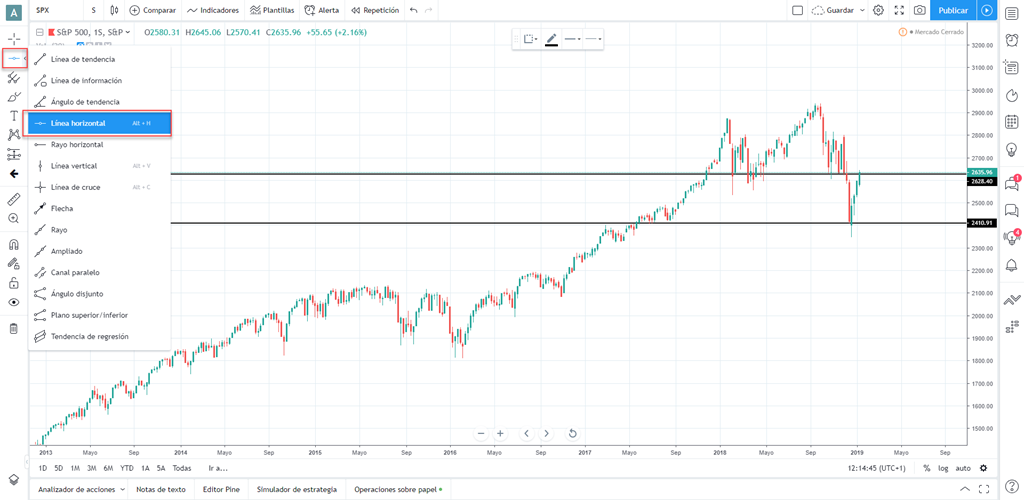This screenshot has height=500, width=1024.
Task: Open the calendar panel in right sidebar
Action: pyautogui.click(x=1012, y=121)
